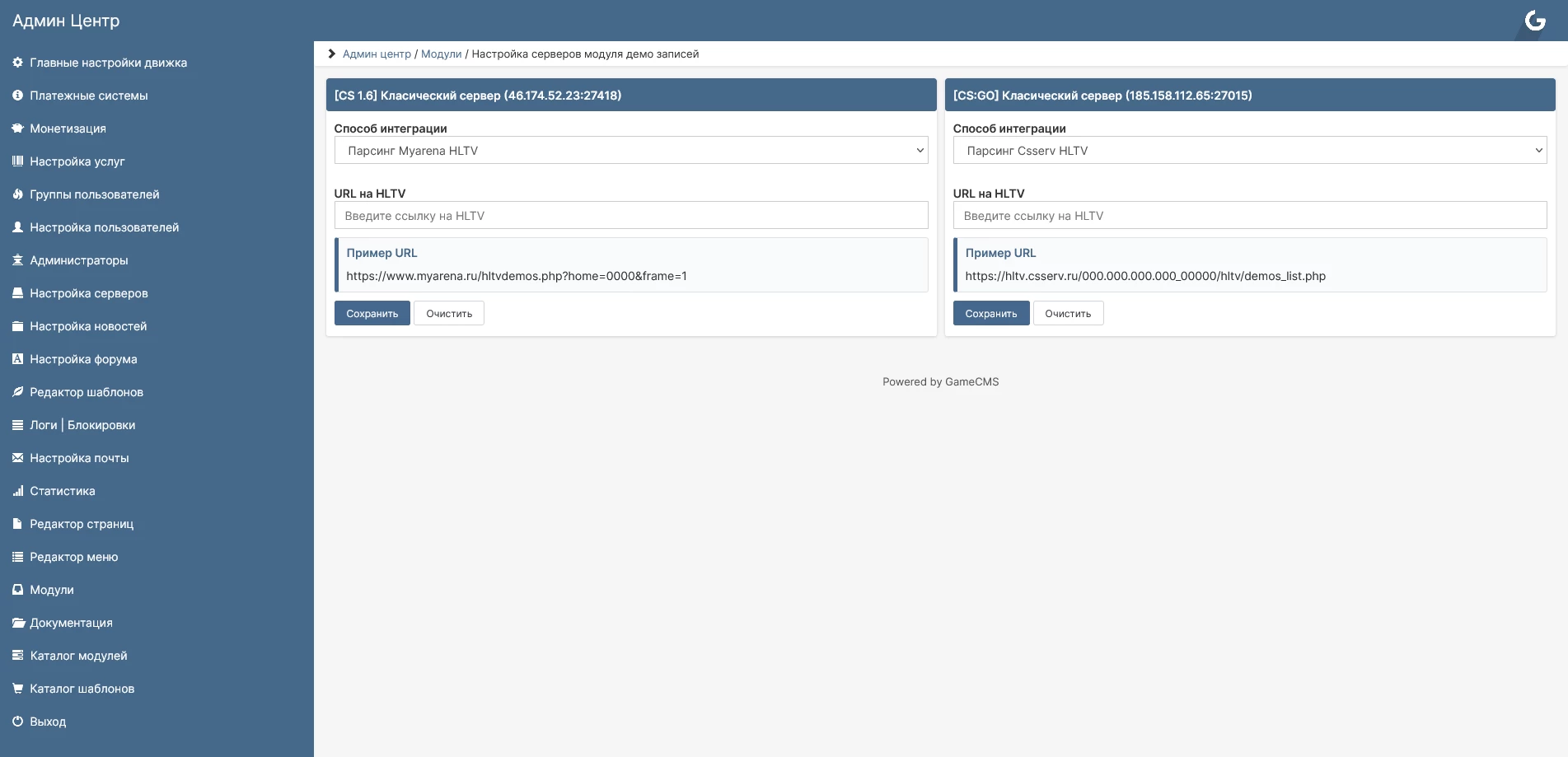Click Powered by GameCMS footer text

[x=940, y=382]
